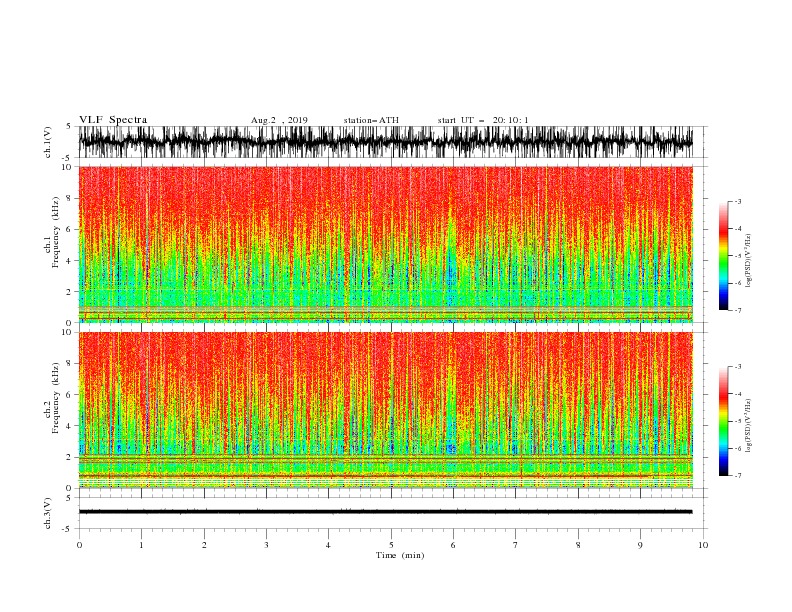This screenshot has width=792, height=612.
Task: Click the "VLF Spectra" plot title
Action: click(x=113, y=120)
